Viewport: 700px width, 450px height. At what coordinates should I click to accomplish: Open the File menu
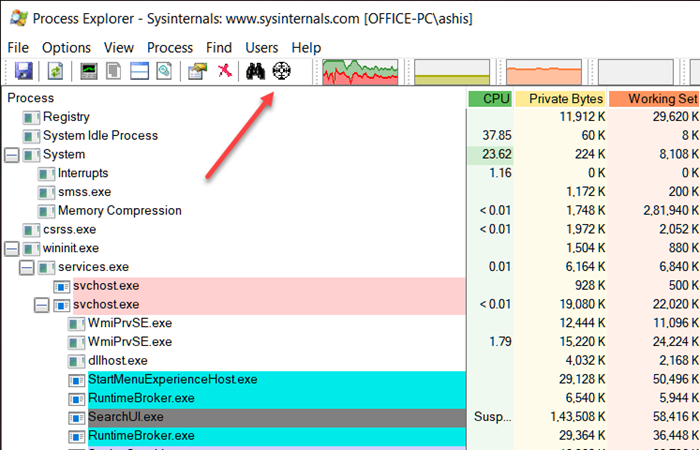click(x=18, y=47)
